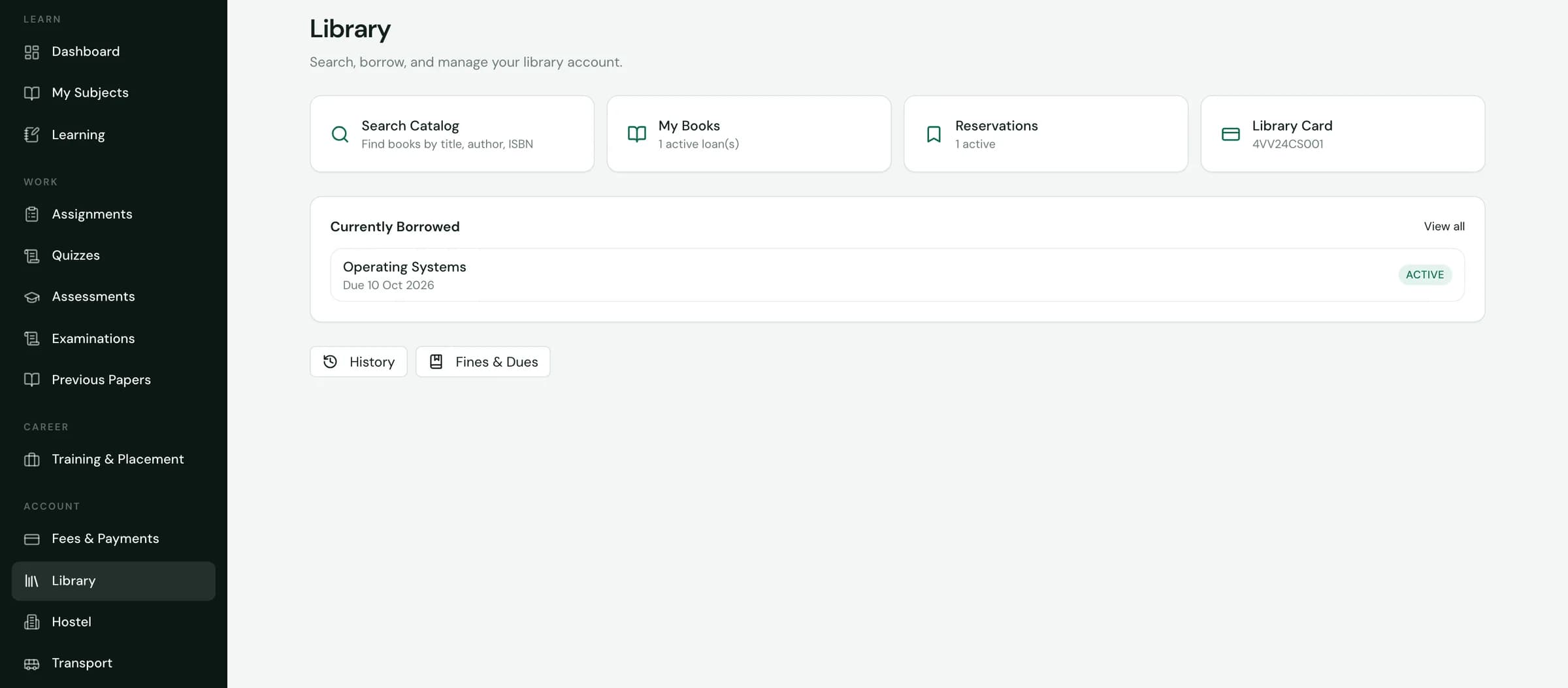Click the Assessments graduation cap icon
The image size is (1568, 688).
pos(31,297)
